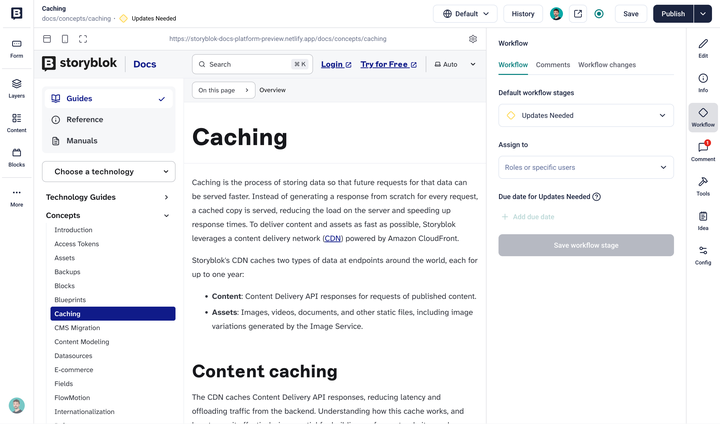Switch preview to mobile view icon
720x424 pixels.
(65, 39)
